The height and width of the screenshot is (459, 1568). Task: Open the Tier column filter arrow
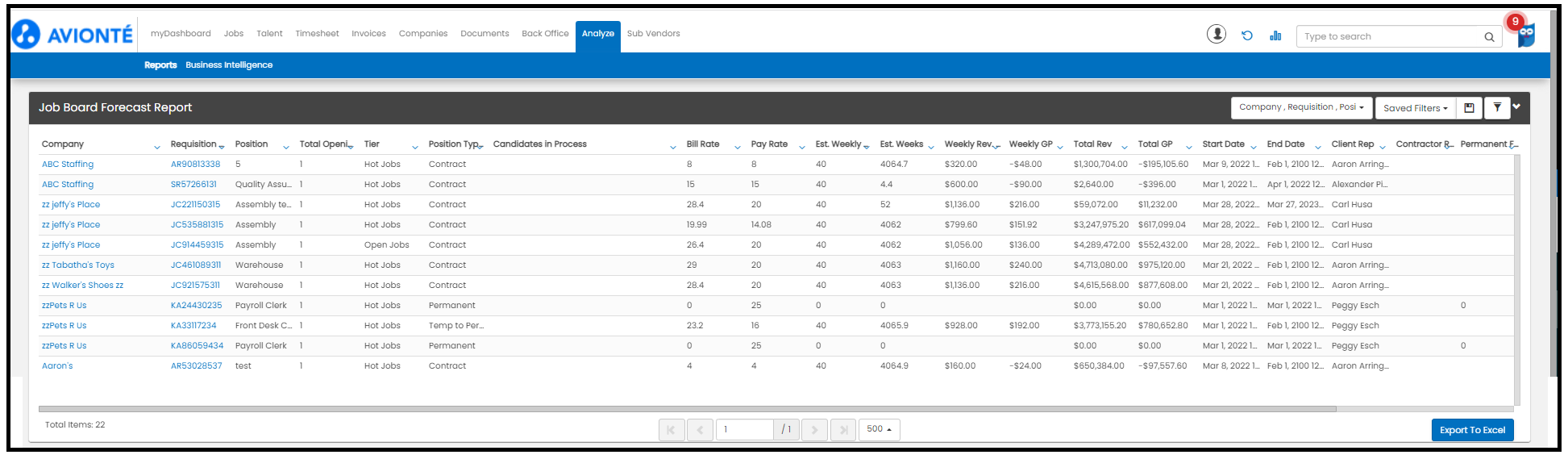click(415, 147)
